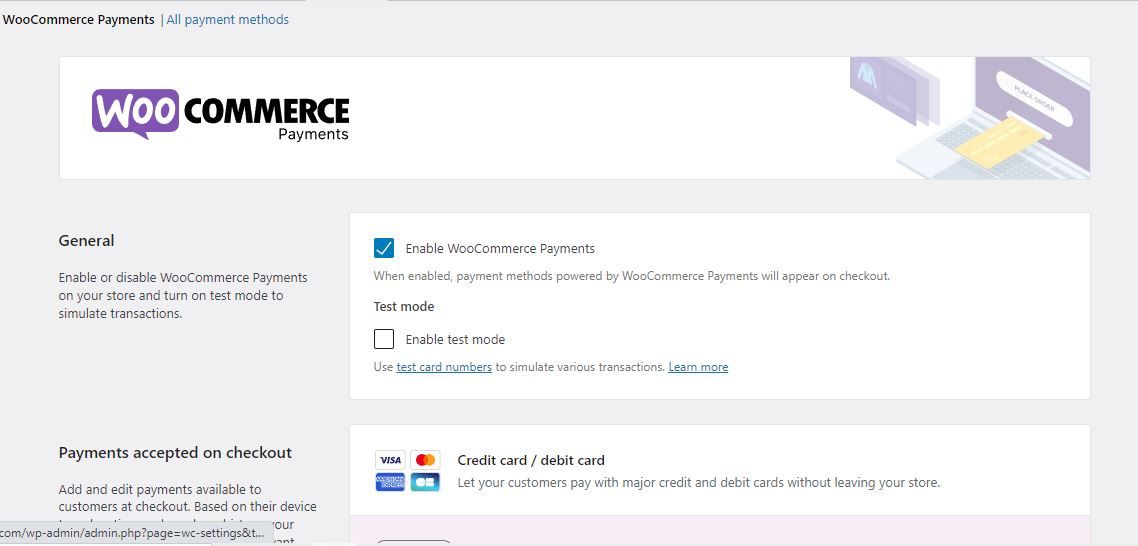Click the General section heading

[86, 240]
